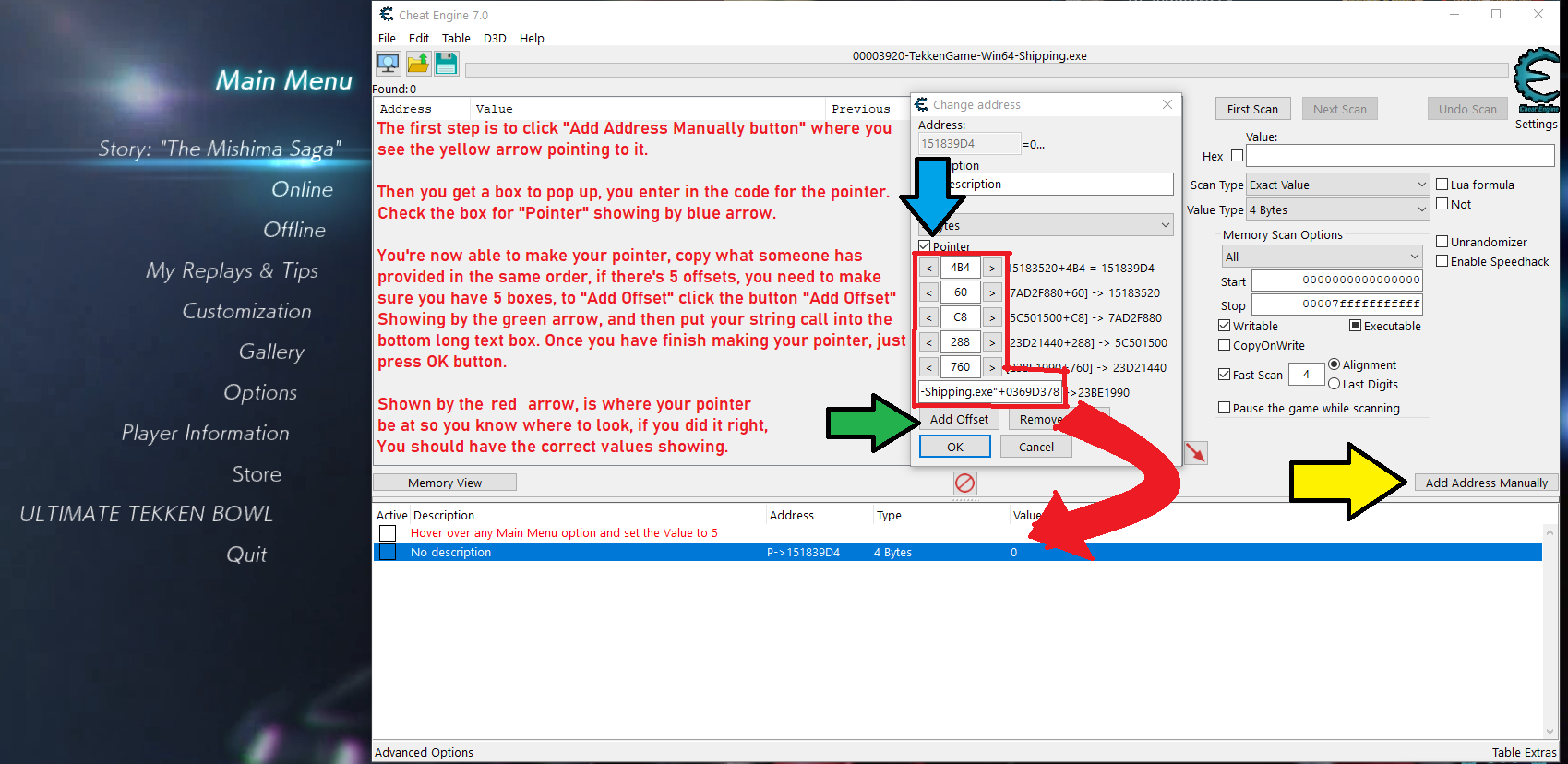Open Table Extras

[1524, 752]
